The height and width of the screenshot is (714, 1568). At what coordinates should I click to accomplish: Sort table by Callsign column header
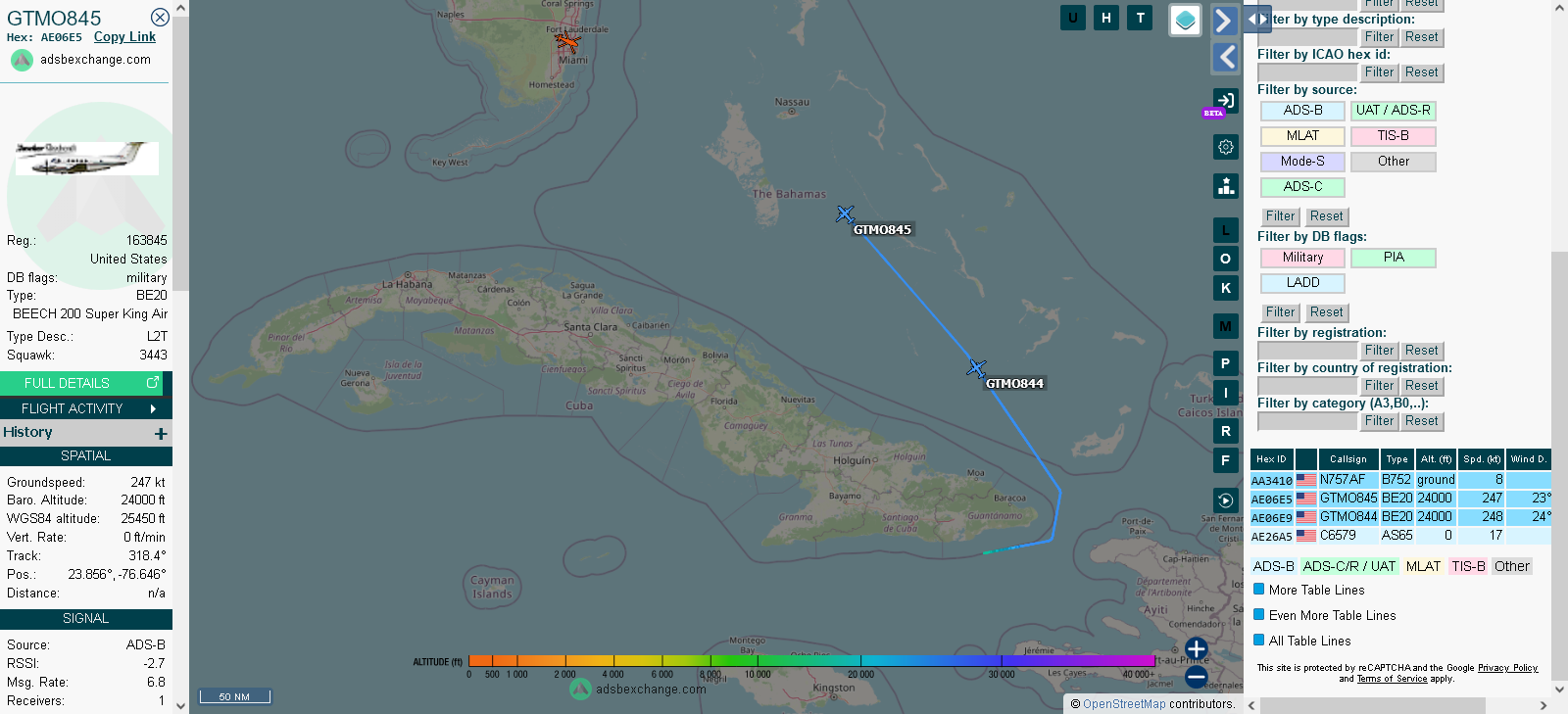pyautogui.click(x=1348, y=459)
